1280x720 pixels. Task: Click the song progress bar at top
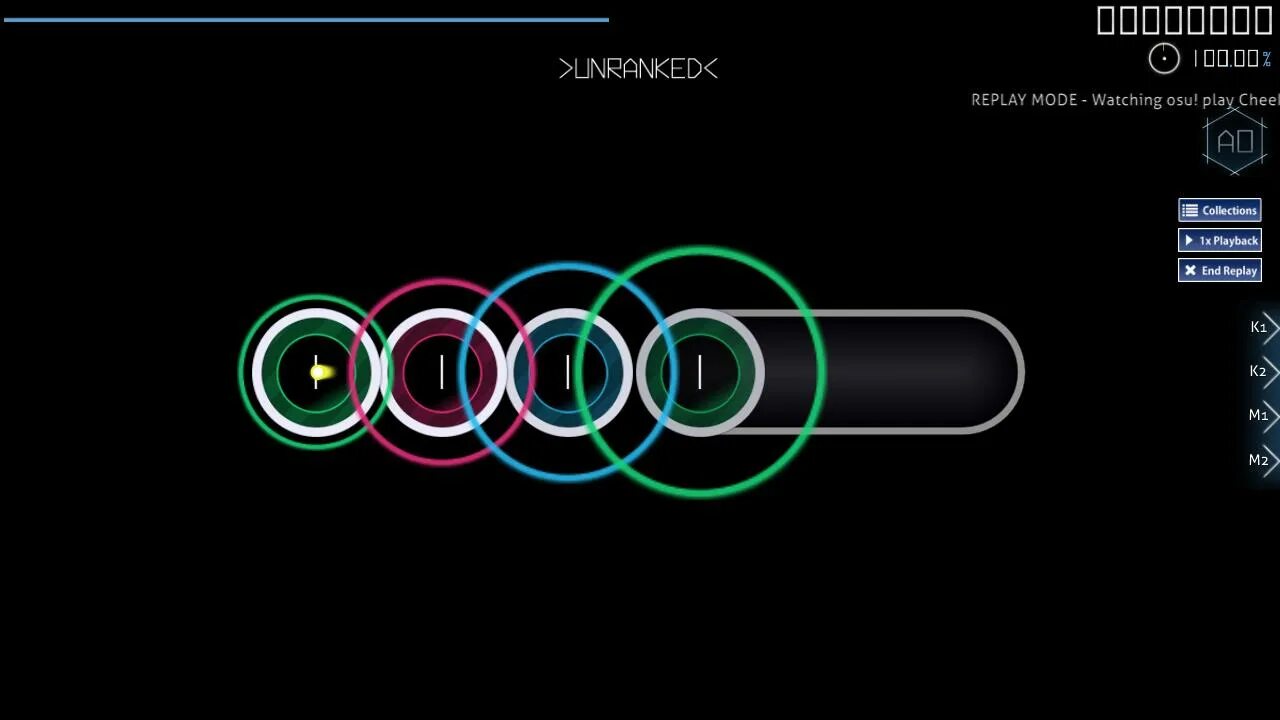306,19
